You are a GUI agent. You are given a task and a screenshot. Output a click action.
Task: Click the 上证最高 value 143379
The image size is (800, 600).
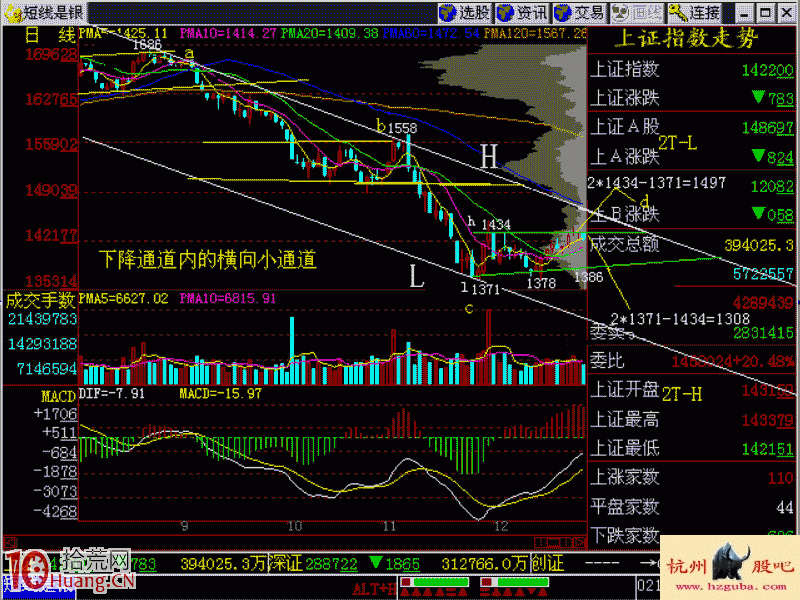point(767,420)
